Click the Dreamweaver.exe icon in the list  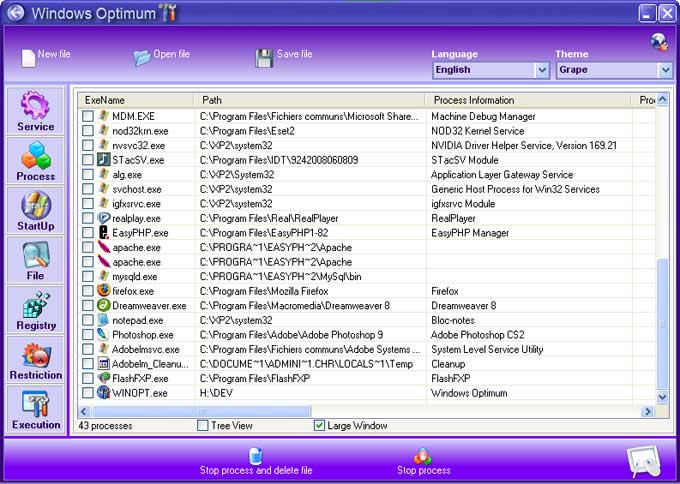tap(104, 305)
